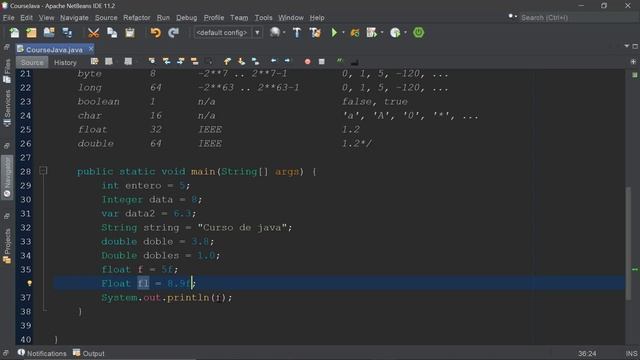This screenshot has width=640, height=360.
Task: Cut selection with the scissors icon
Action: [93, 33]
